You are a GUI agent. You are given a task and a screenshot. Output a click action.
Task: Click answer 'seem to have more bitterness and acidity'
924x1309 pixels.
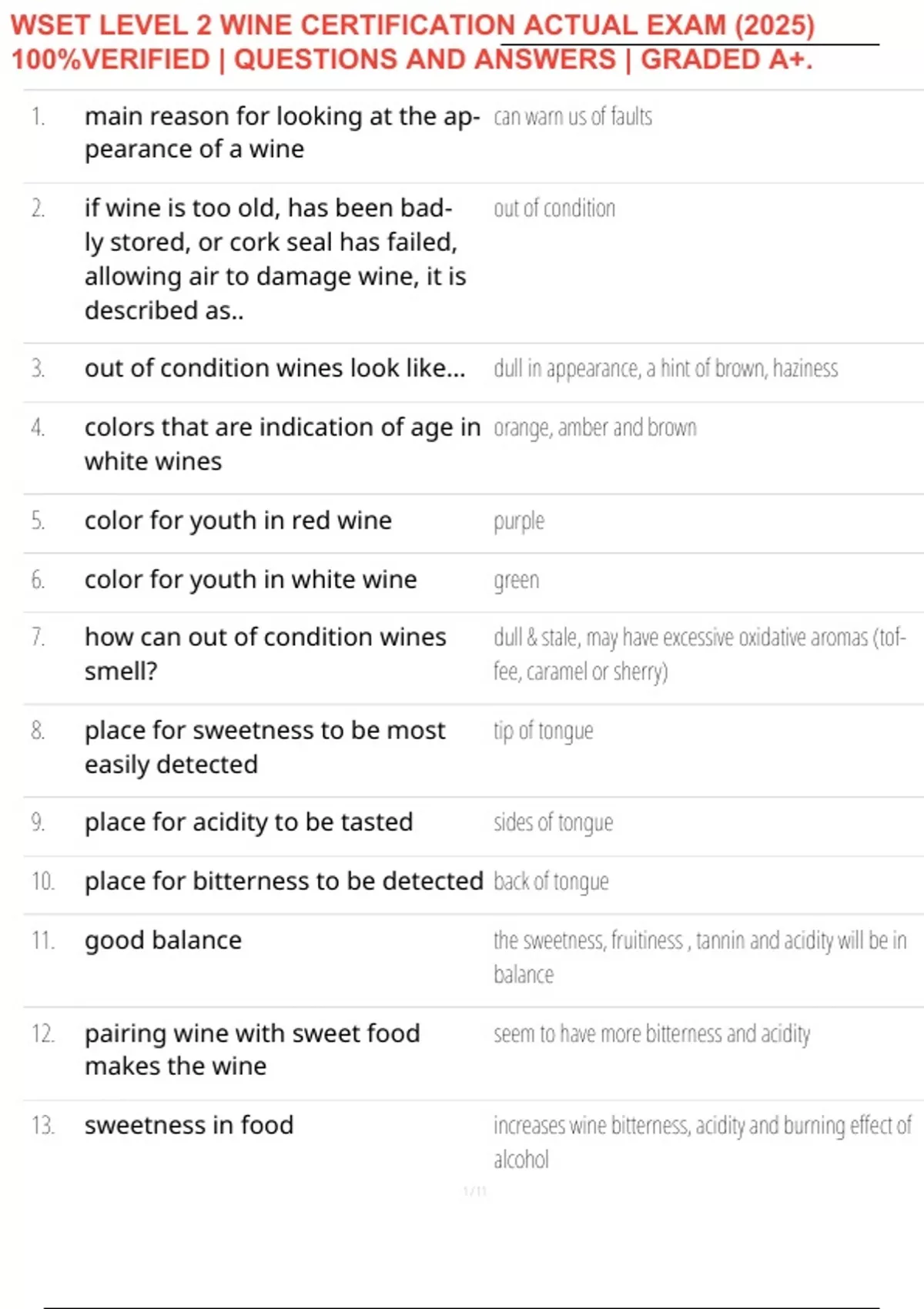pyautogui.click(x=652, y=1033)
